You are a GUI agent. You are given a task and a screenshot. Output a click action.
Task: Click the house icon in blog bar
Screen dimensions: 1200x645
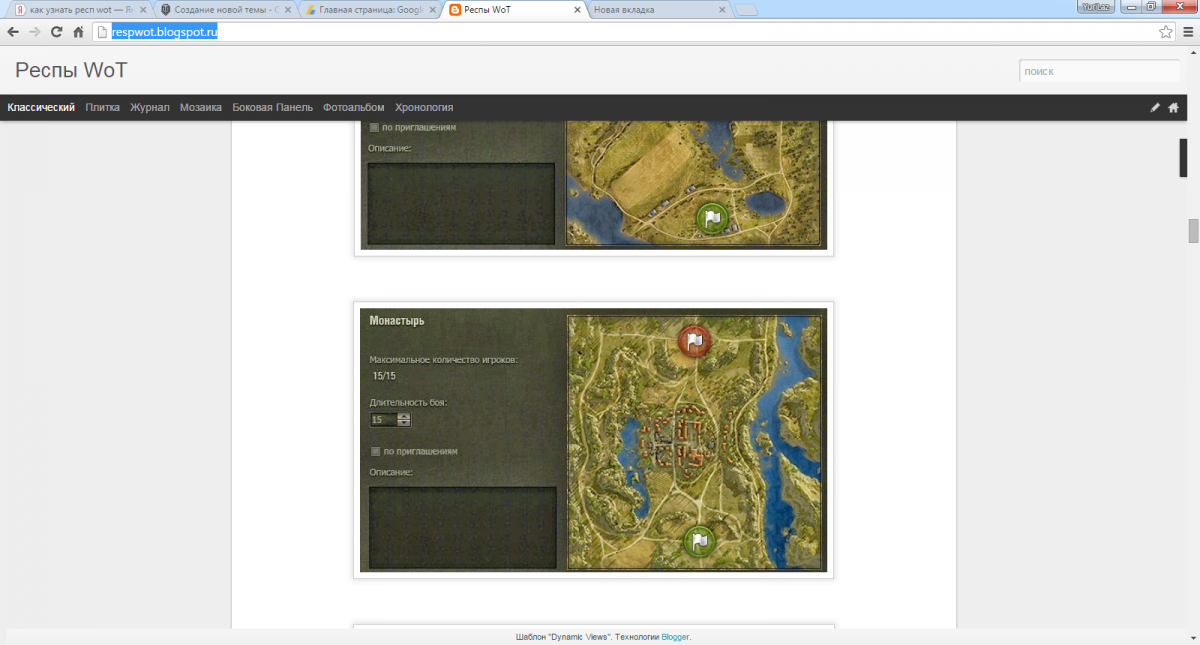1173,107
